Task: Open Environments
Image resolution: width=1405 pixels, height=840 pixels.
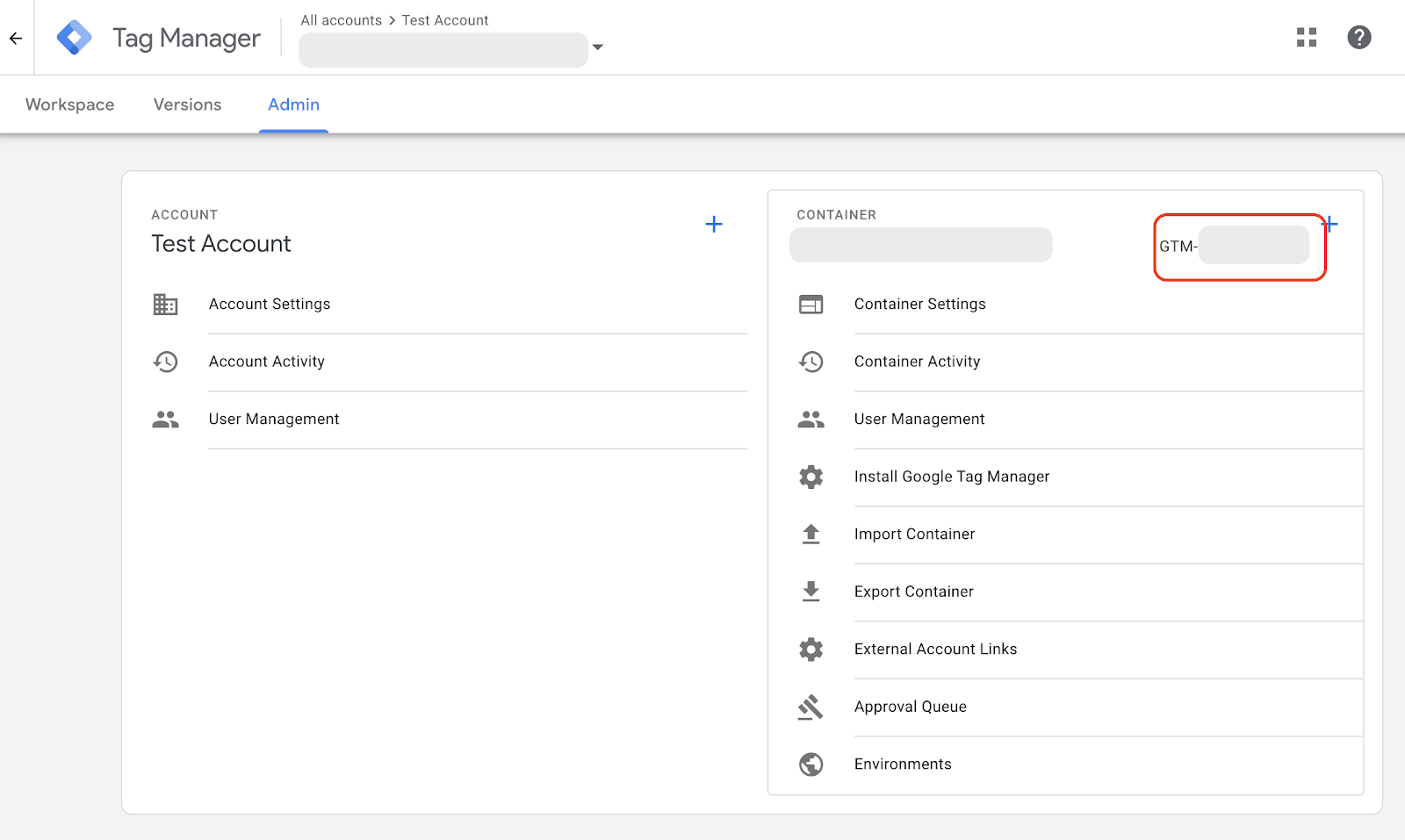Action: 903,765
